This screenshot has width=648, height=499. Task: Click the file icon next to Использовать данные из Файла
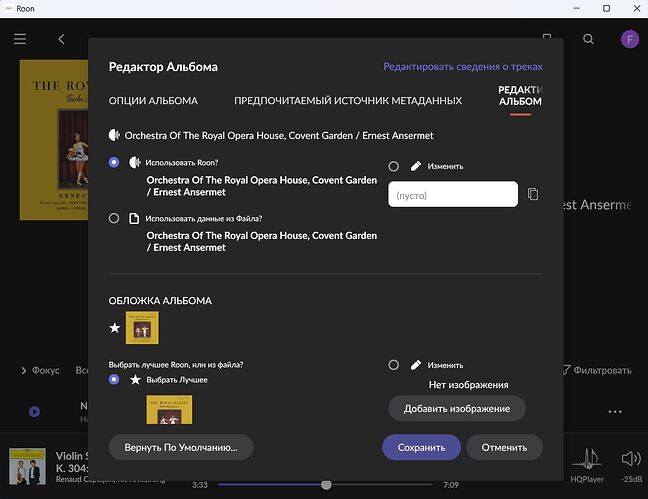click(134, 218)
